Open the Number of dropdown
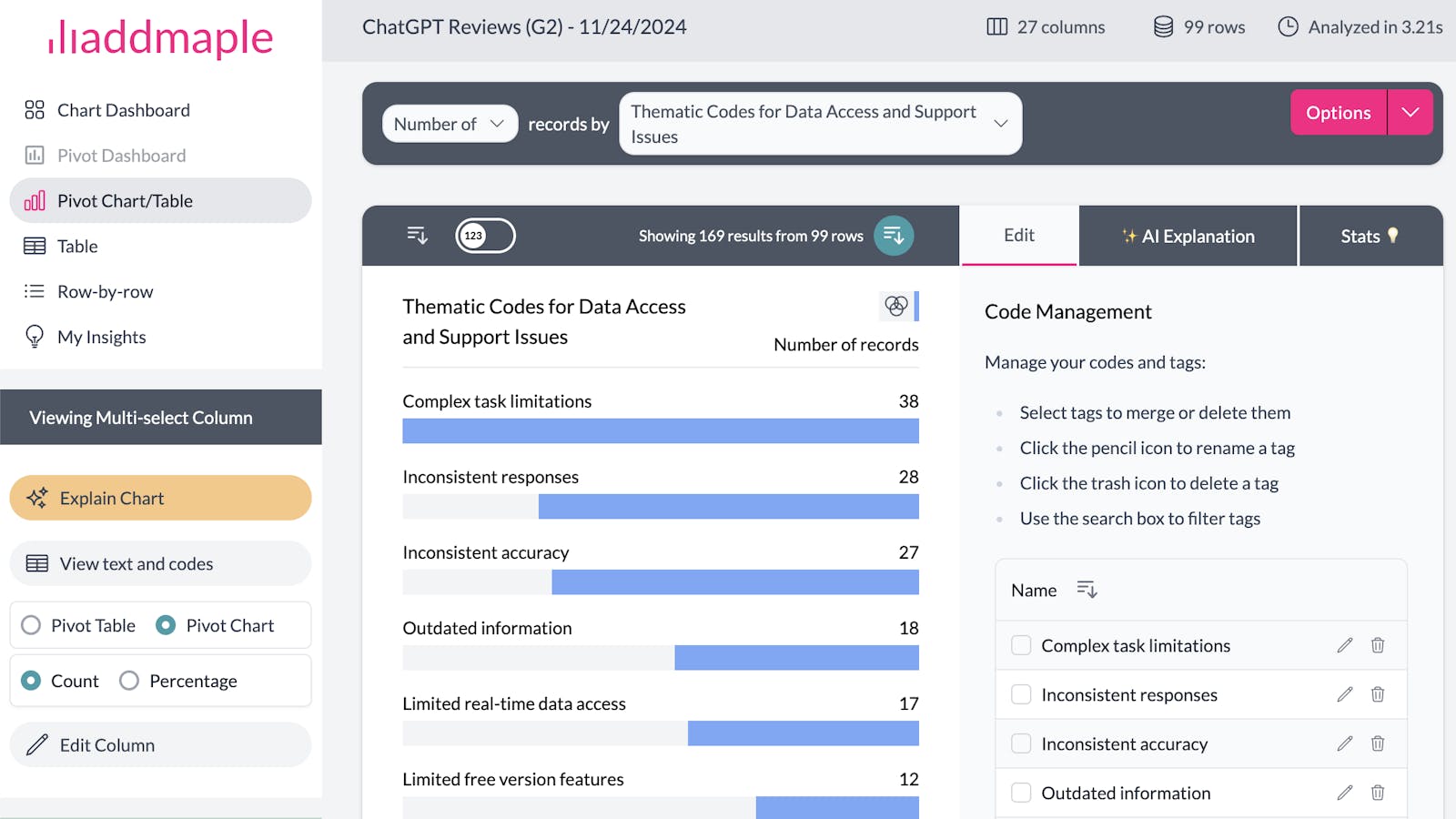1456x819 pixels. click(x=450, y=124)
